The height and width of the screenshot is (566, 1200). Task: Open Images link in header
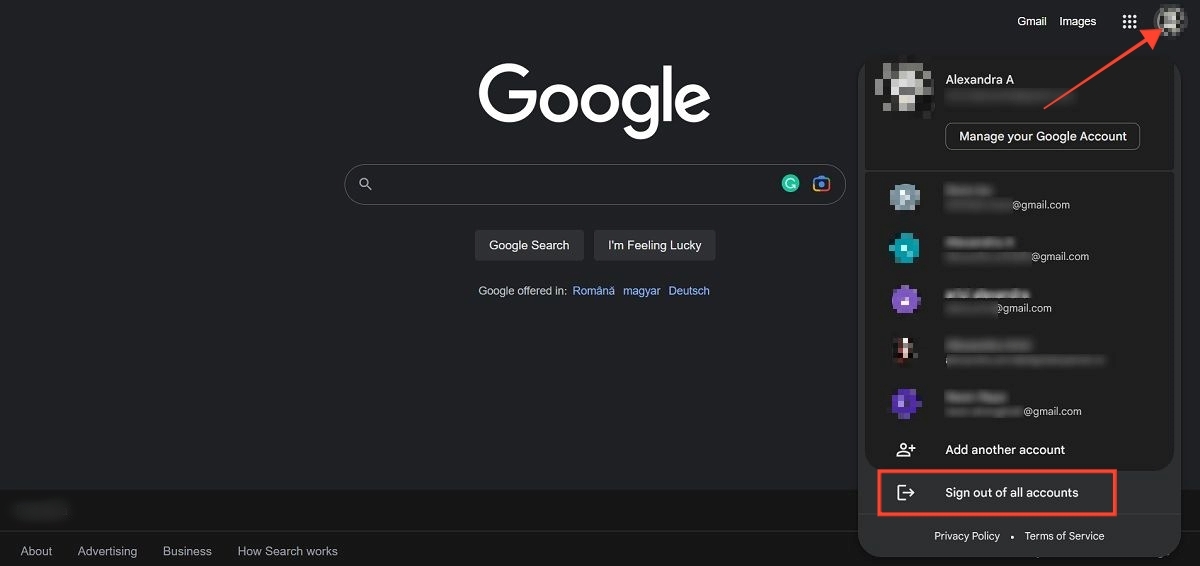click(1078, 21)
